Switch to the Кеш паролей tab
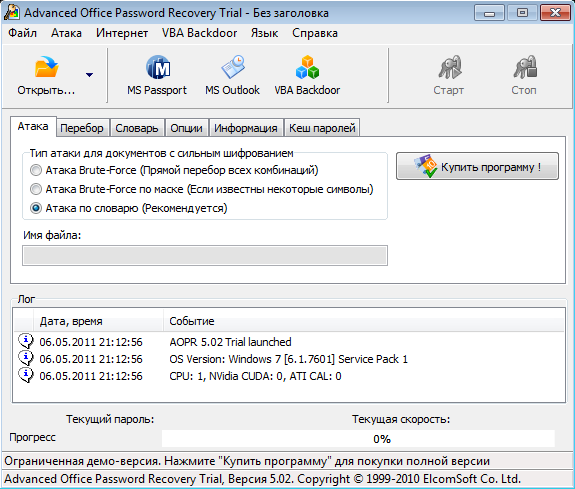The image size is (575, 489). (x=322, y=128)
